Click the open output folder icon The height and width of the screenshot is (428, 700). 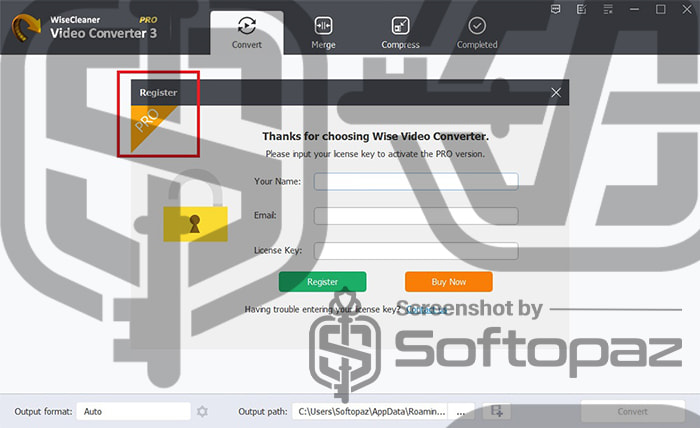496,411
